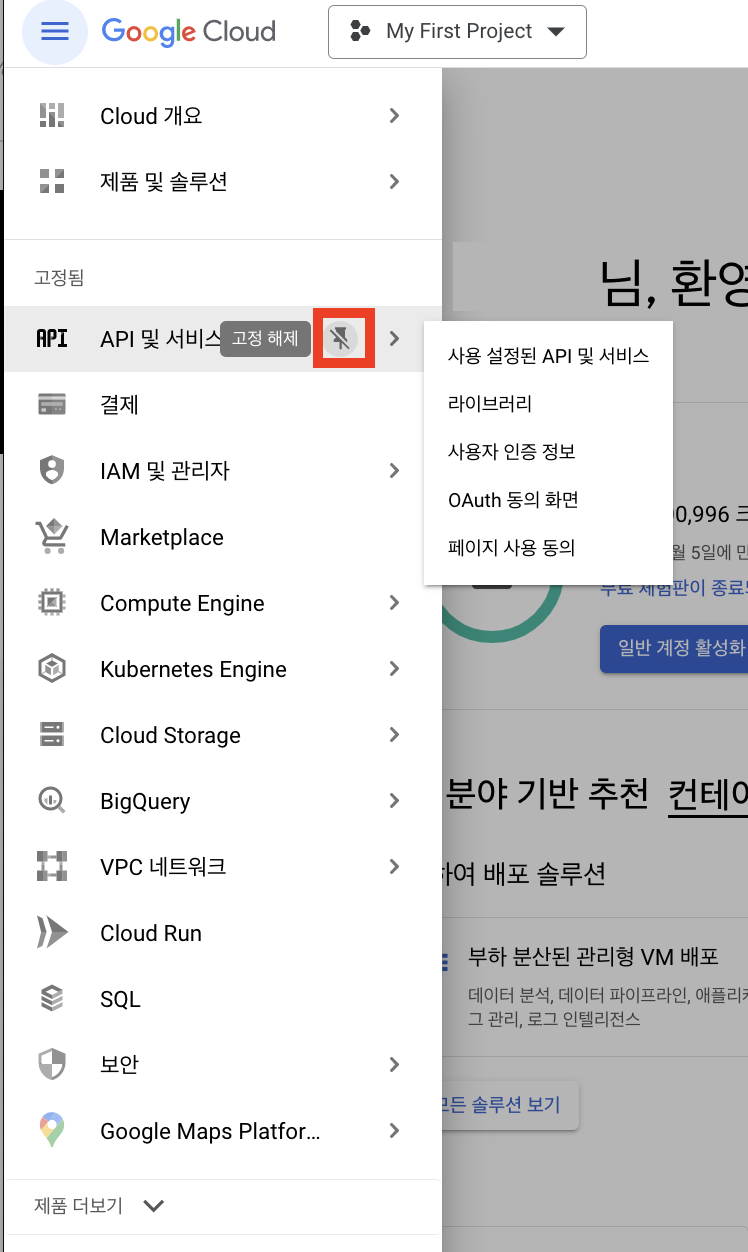Click the SQL stacked layers icon
748x1252 pixels.
pyautogui.click(x=52, y=999)
